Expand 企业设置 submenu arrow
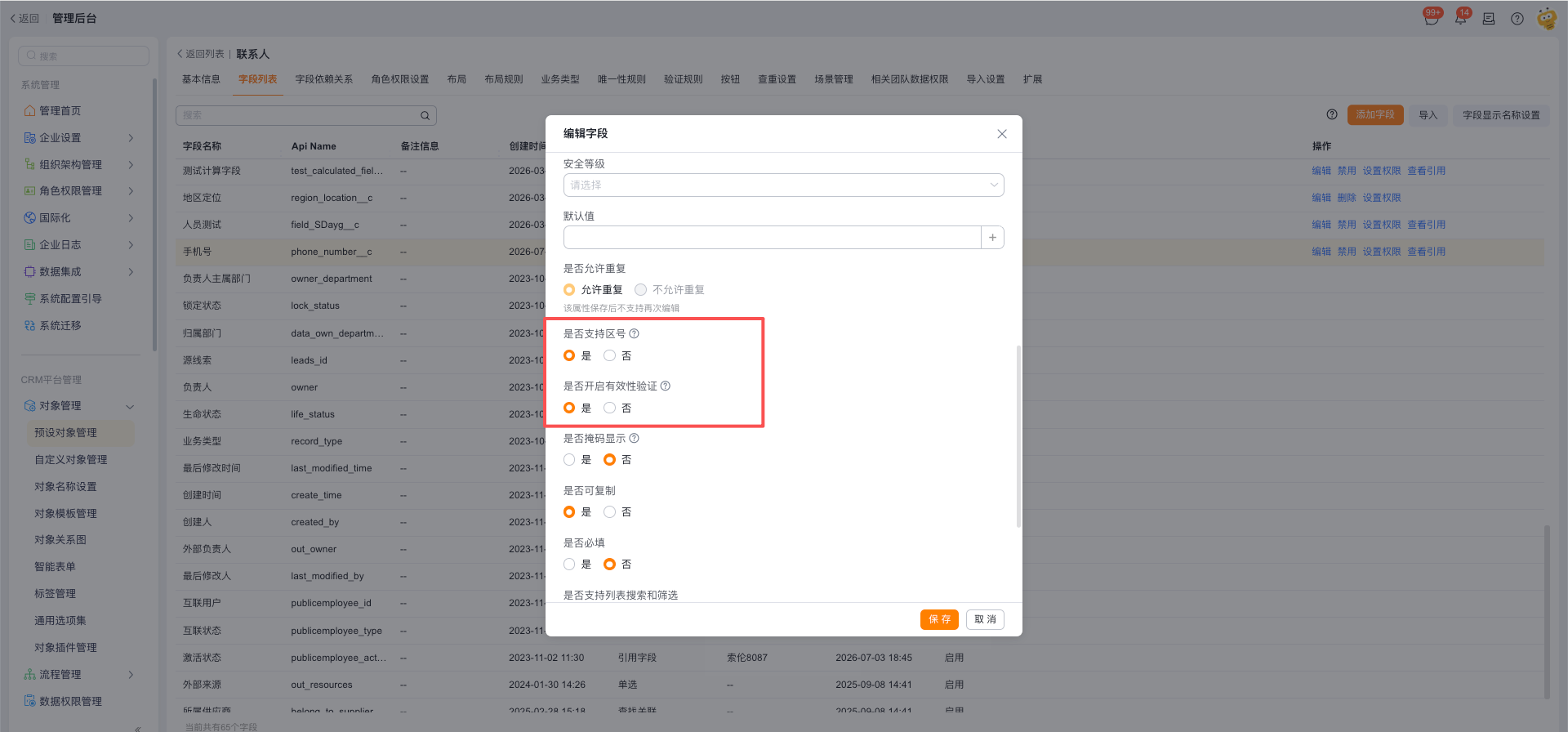The image size is (1568, 732). pyautogui.click(x=131, y=138)
